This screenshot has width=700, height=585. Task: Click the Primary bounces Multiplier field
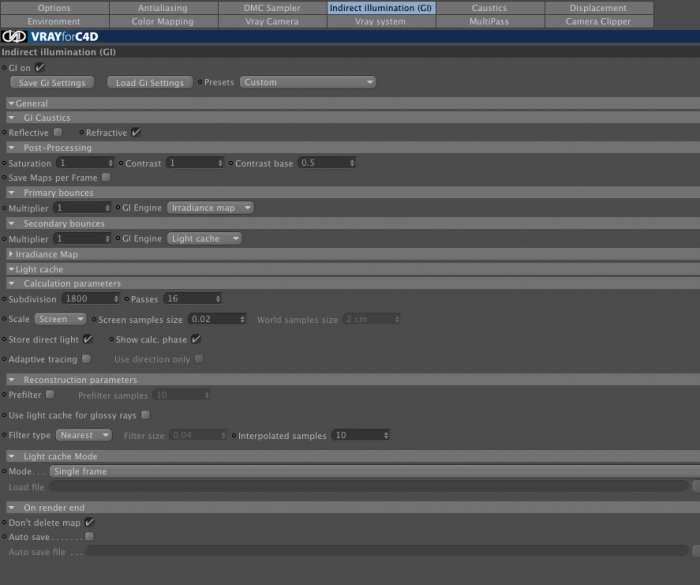tap(82, 208)
